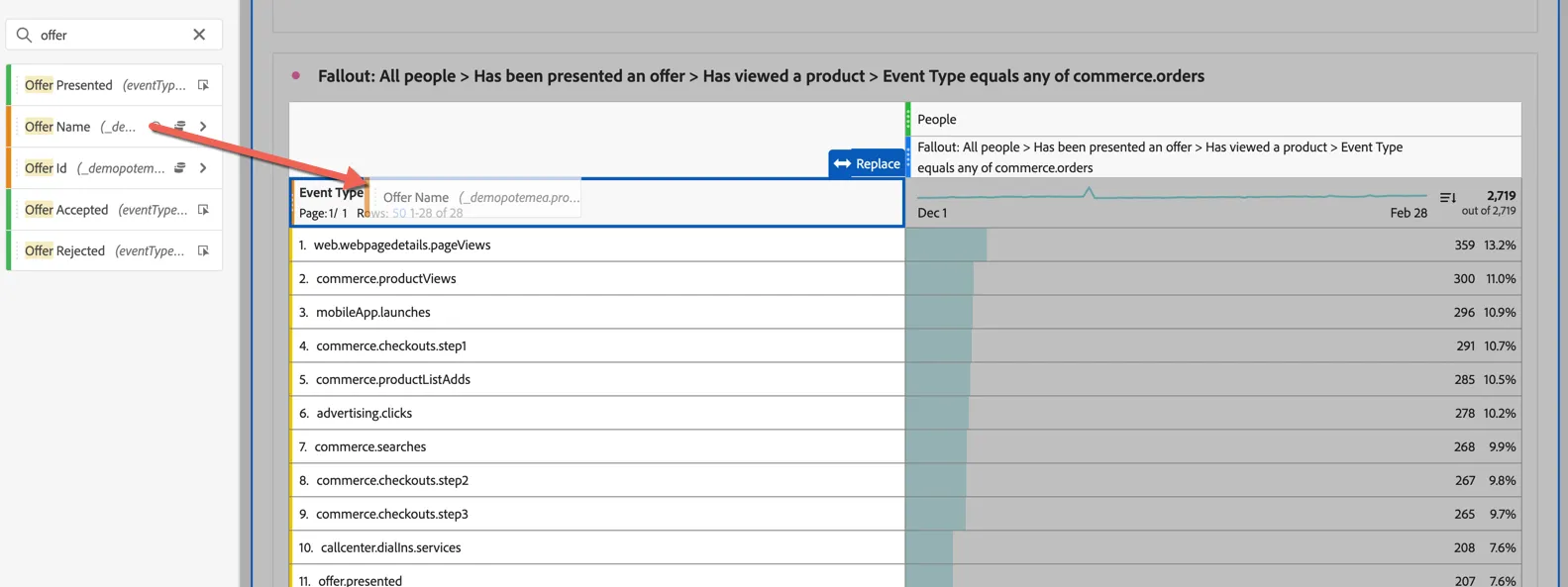Select row commerce.checkouts.step2
This screenshot has width=1568, height=587.
click(597, 480)
